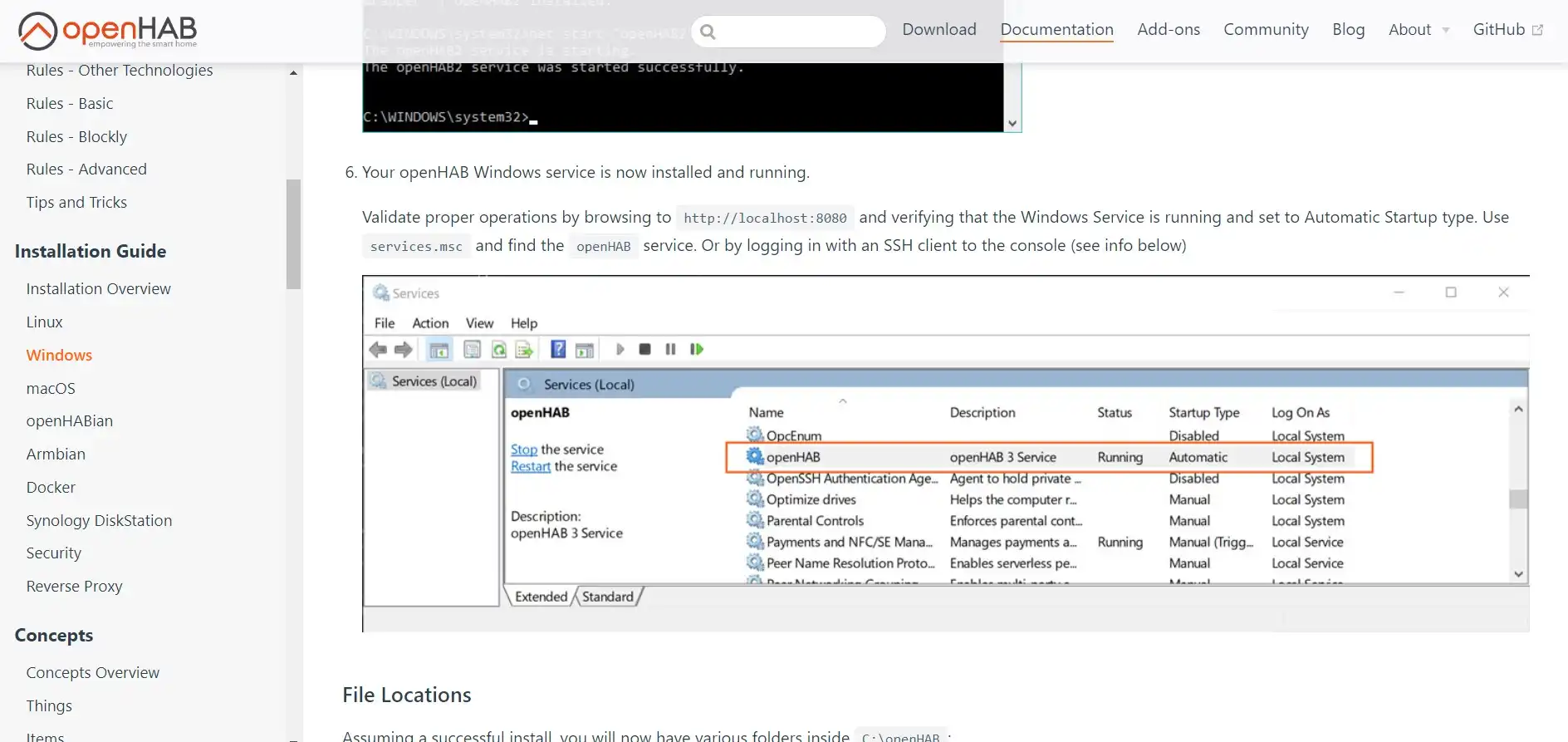Click the Pause Service icon in toolbar
Viewport: 1568px width, 742px height.
click(x=670, y=350)
